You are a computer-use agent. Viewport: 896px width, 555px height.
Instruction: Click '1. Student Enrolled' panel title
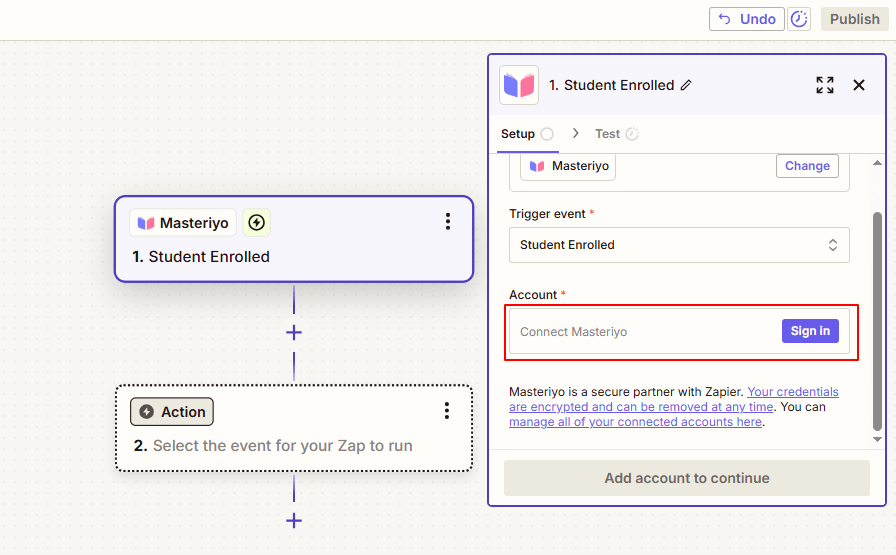click(611, 85)
